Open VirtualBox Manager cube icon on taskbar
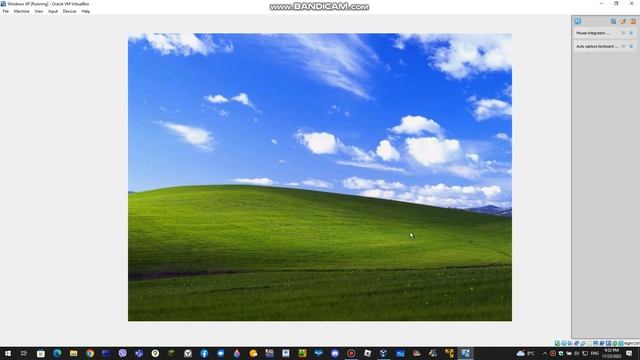The width and height of the screenshot is (640, 360). pos(384,353)
